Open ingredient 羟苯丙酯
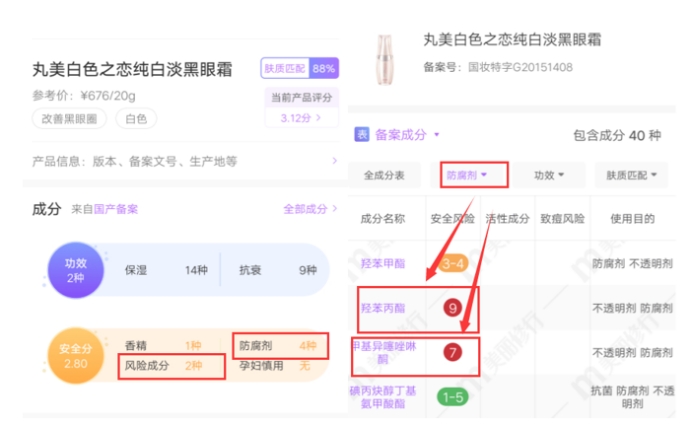The width and height of the screenshot is (692, 426). pyautogui.click(x=383, y=308)
